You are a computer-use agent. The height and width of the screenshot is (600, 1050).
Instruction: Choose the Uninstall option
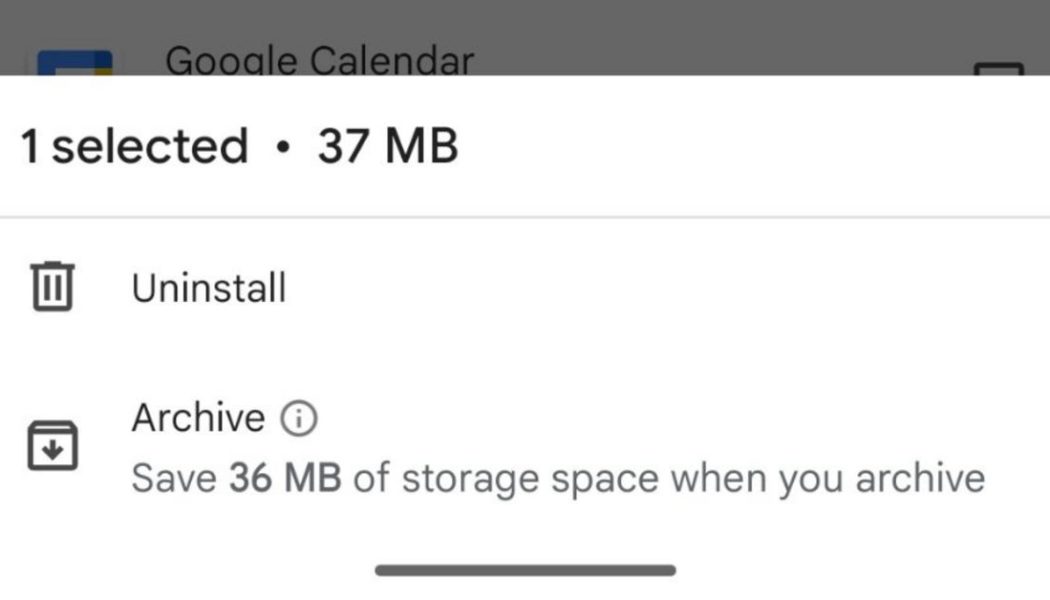coord(208,286)
